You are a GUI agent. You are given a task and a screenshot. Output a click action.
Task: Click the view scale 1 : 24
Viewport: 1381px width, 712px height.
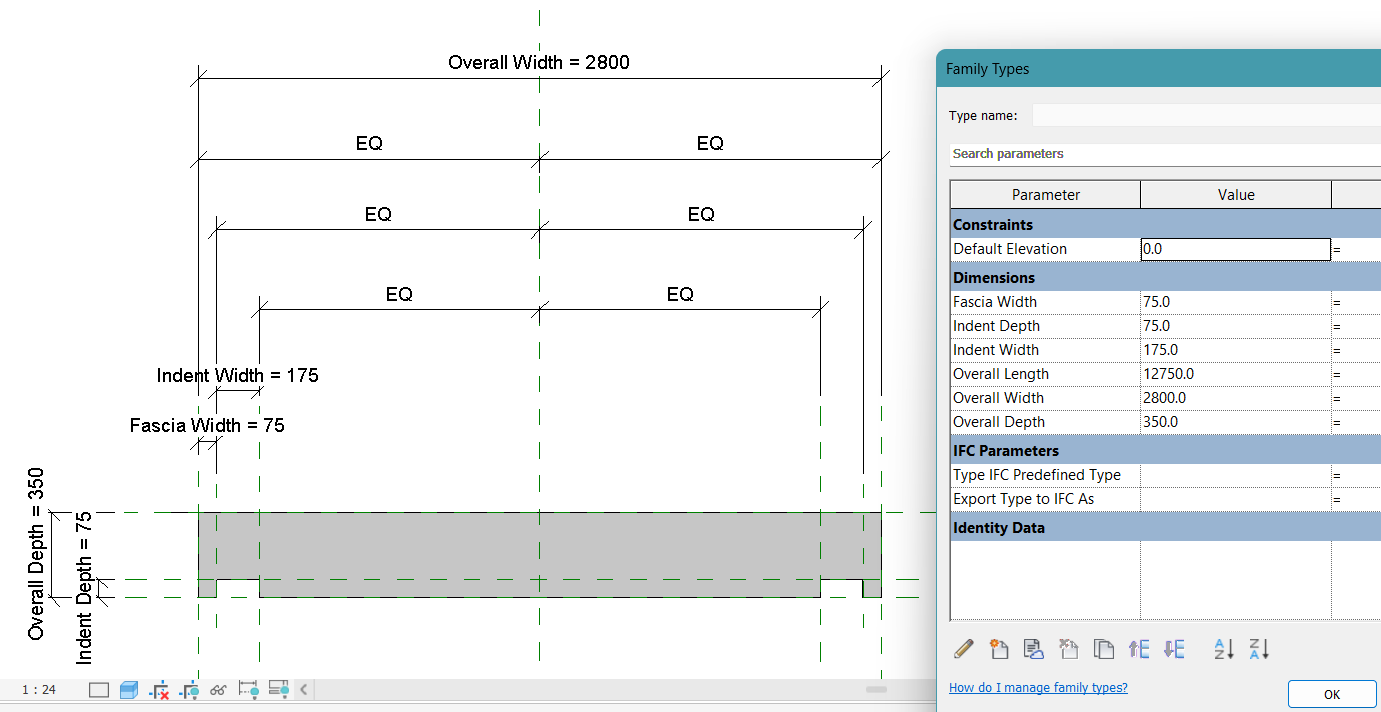tap(39, 690)
